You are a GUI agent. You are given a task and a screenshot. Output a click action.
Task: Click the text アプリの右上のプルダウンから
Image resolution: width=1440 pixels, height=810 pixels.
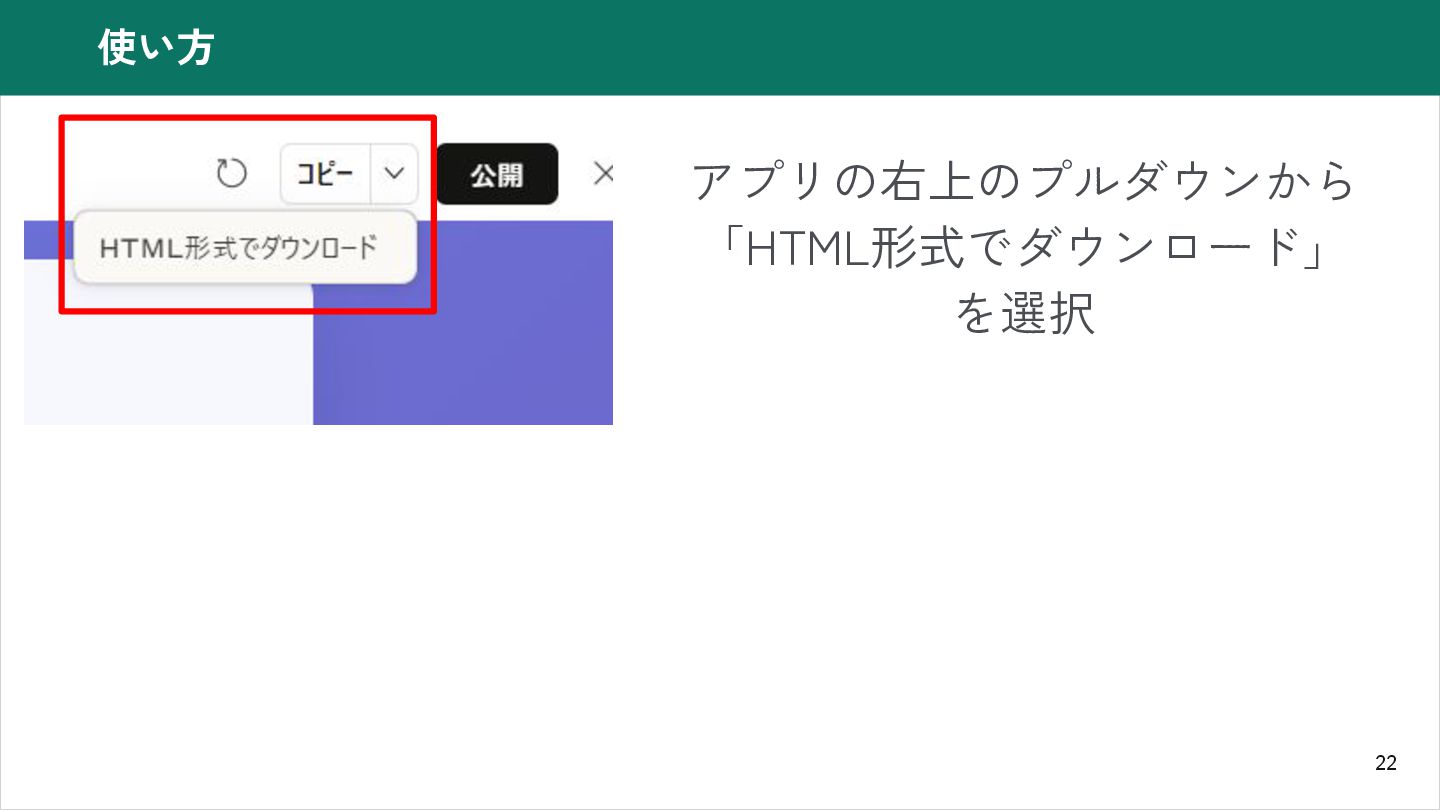[x=1024, y=182]
